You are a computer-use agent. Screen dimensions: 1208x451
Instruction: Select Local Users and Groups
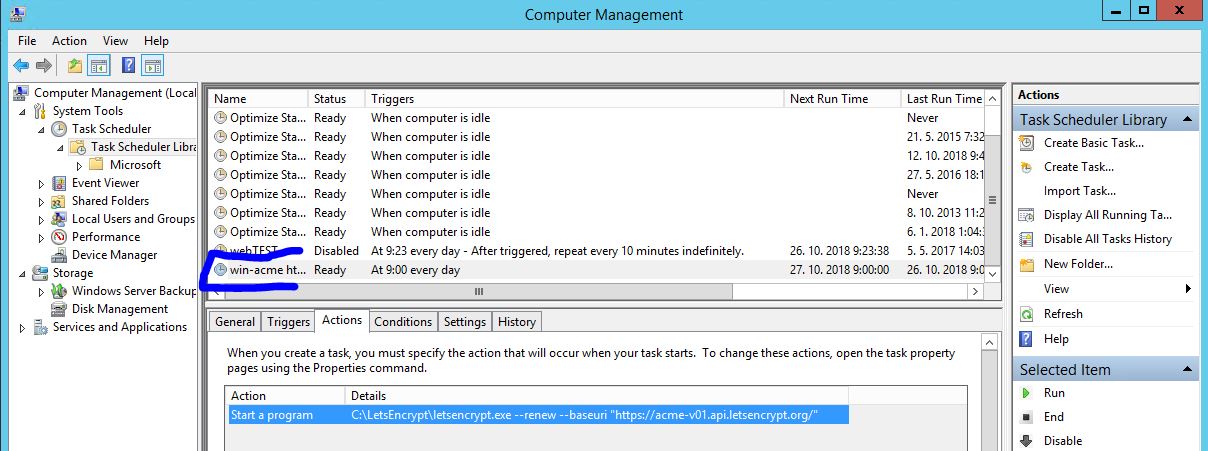coord(133,219)
